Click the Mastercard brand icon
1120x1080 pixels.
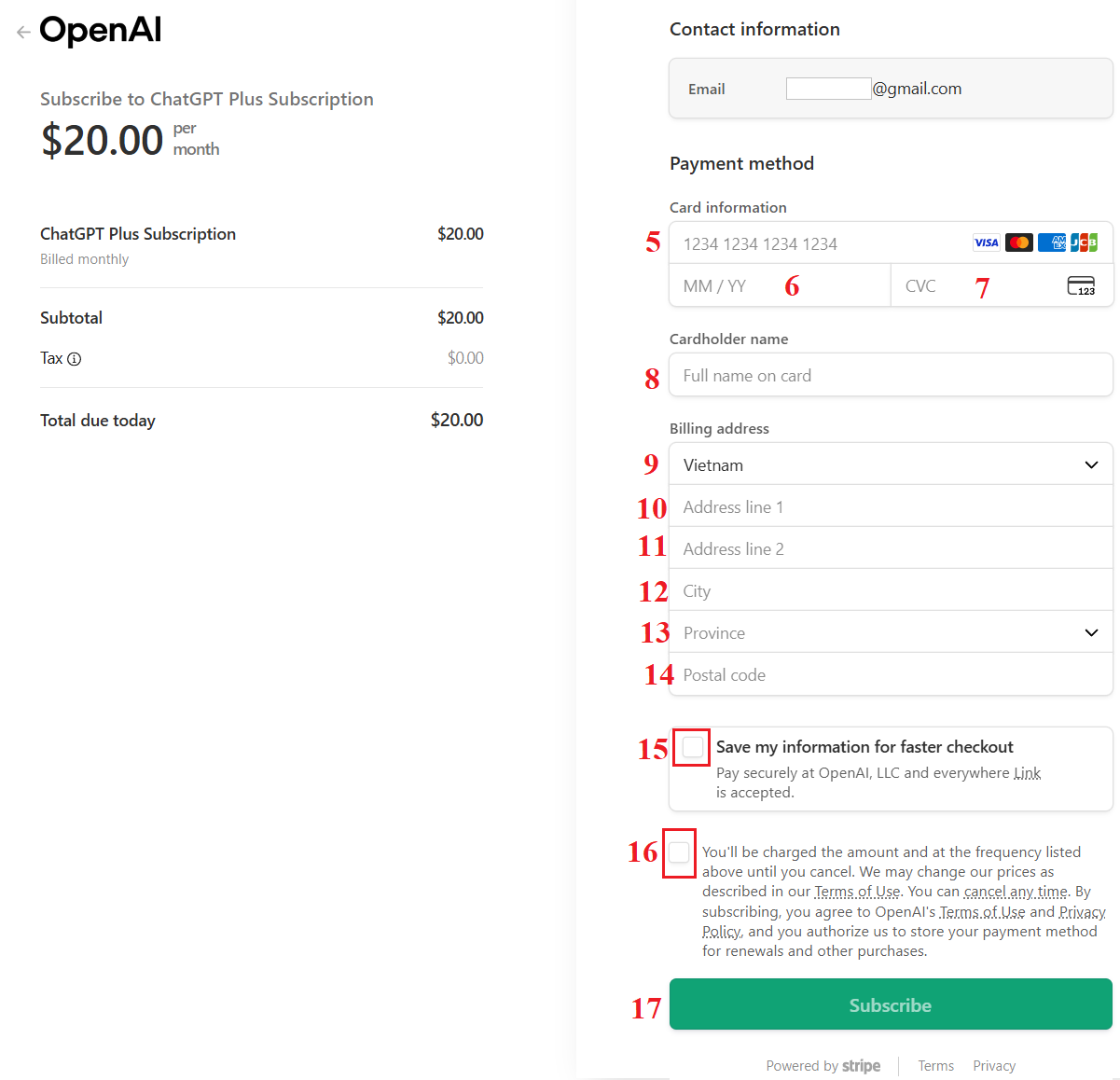[x=1019, y=242]
